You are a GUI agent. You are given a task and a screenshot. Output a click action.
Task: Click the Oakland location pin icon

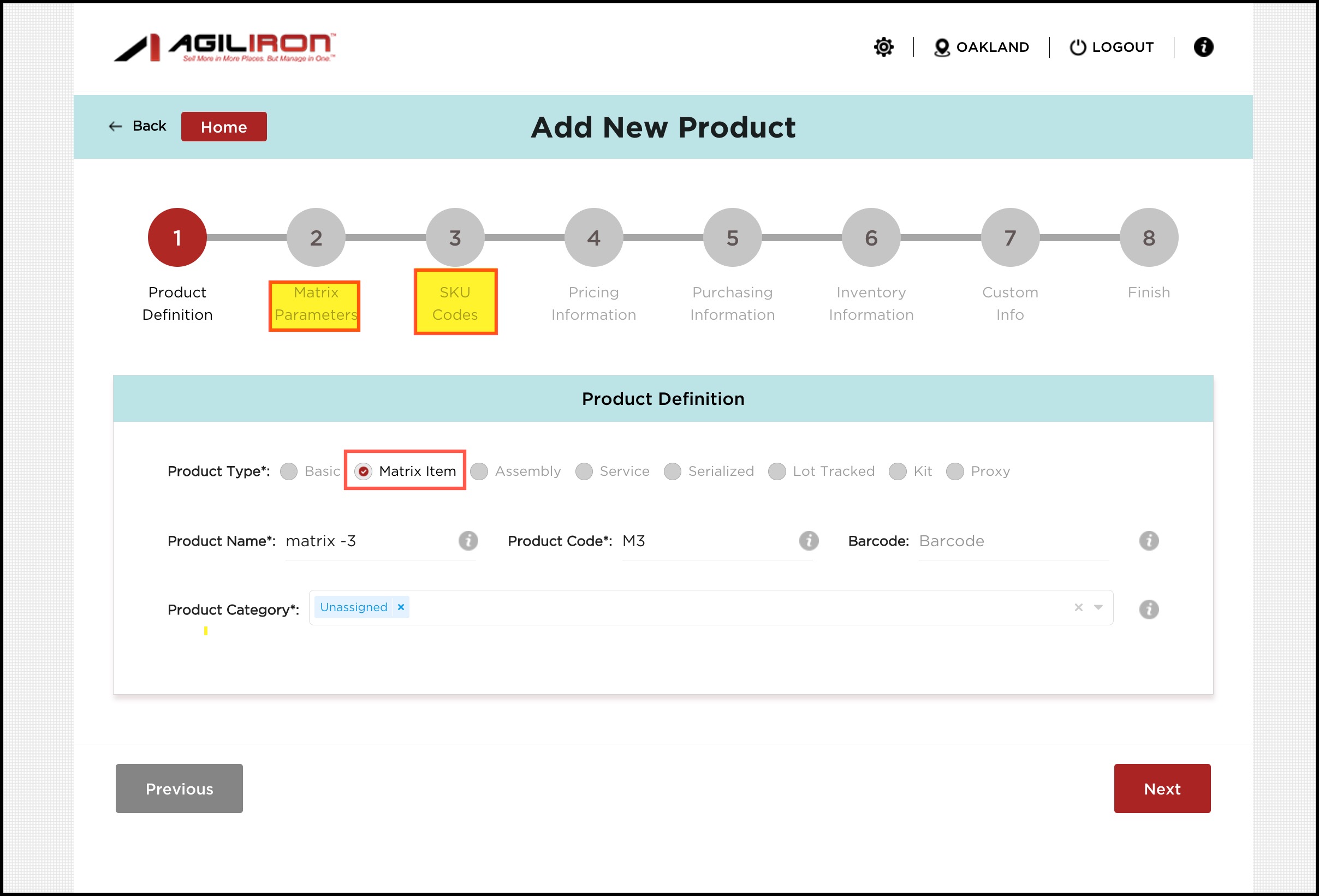click(941, 47)
